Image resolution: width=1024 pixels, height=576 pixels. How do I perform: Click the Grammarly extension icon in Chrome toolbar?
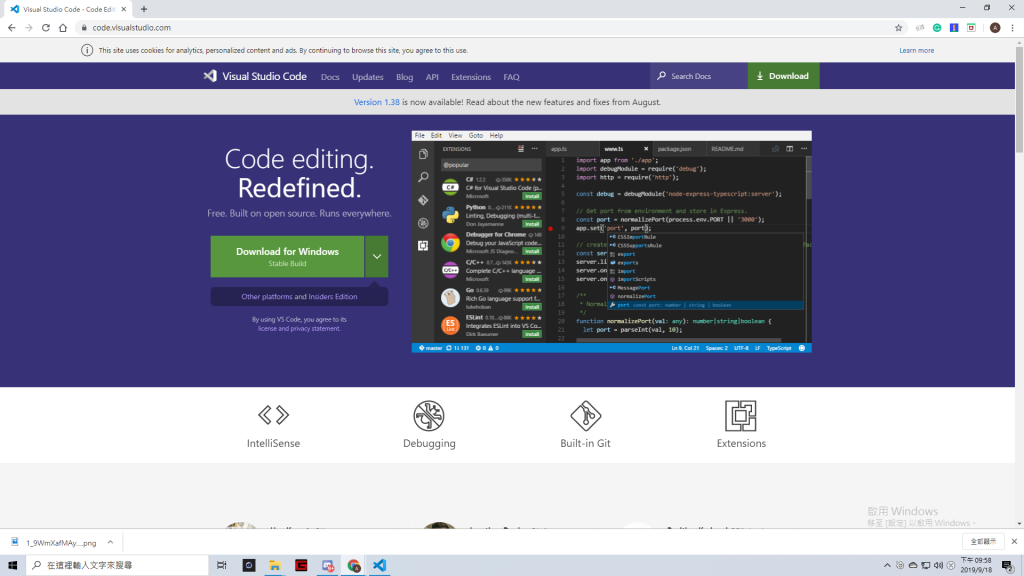click(937, 27)
